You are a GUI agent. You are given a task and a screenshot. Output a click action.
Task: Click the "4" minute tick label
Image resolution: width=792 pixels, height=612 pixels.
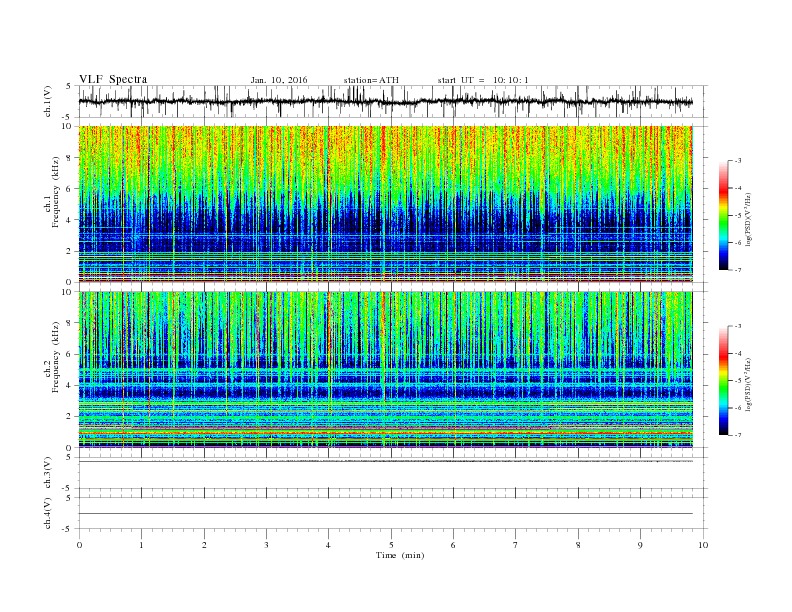tap(329, 545)
